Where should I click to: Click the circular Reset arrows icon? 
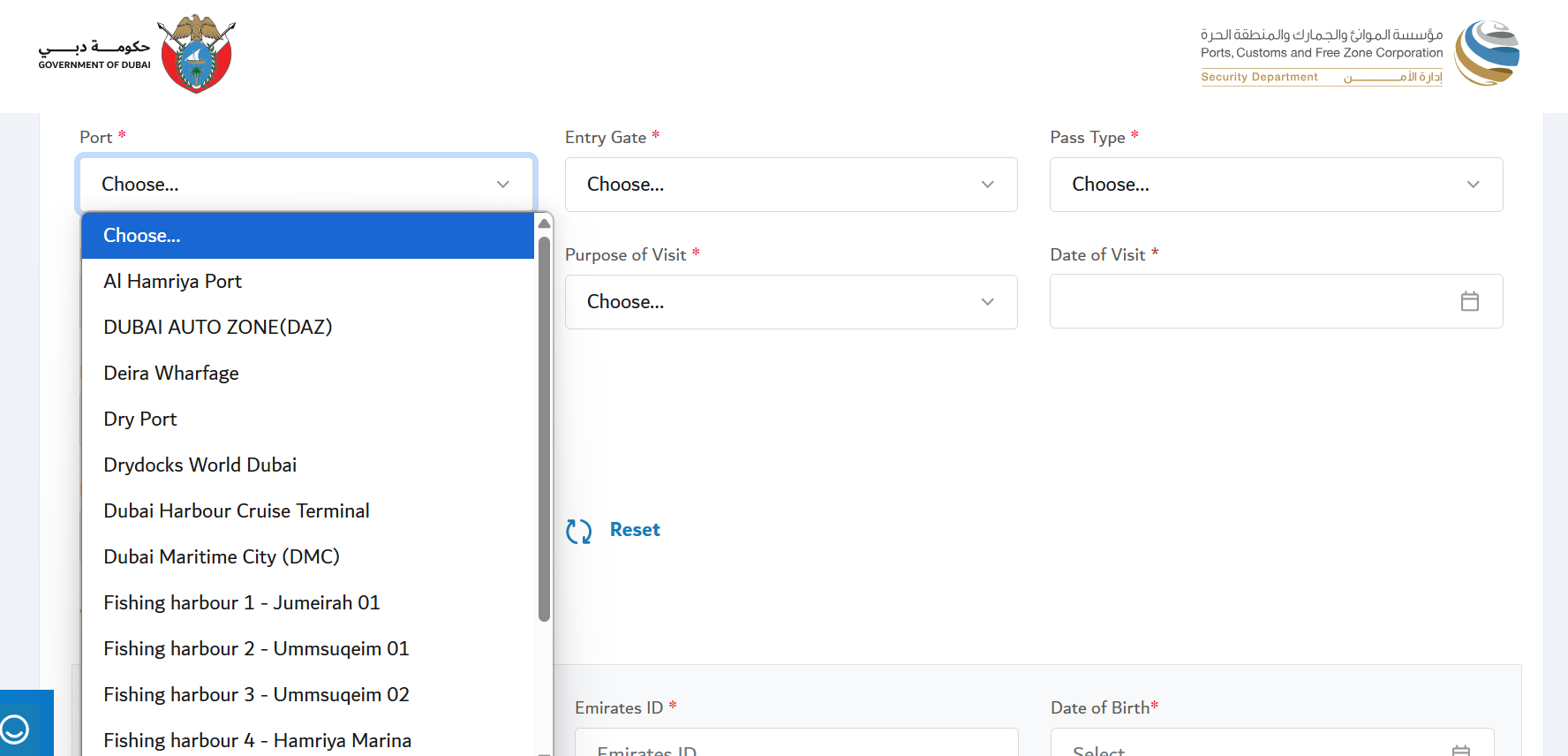(579, 531)
